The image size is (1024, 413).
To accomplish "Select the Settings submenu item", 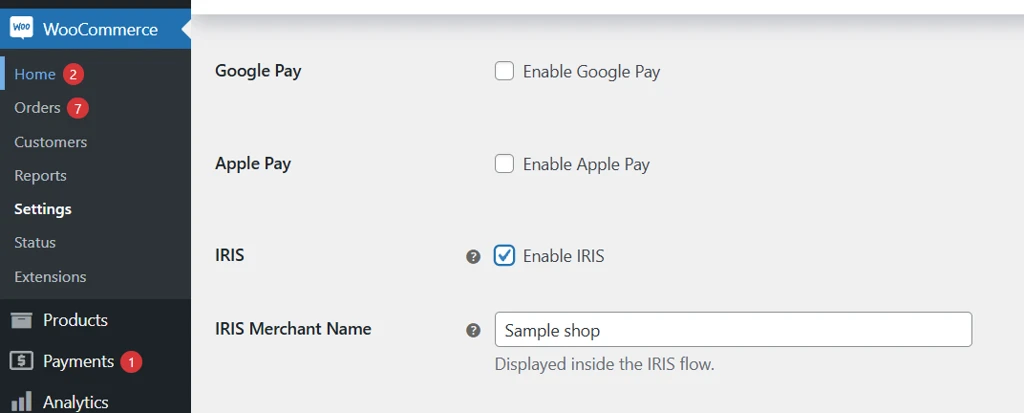I will point(43,209).
